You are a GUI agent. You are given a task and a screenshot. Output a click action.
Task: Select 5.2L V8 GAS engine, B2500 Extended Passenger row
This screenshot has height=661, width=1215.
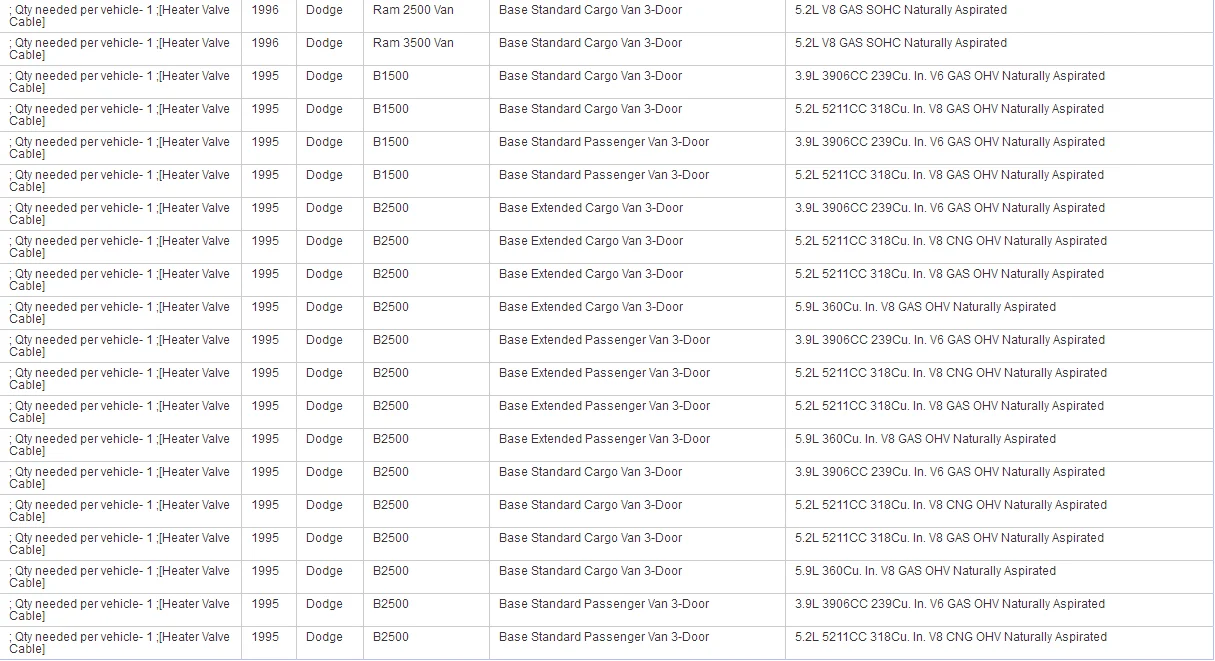[x=949, y=406]
